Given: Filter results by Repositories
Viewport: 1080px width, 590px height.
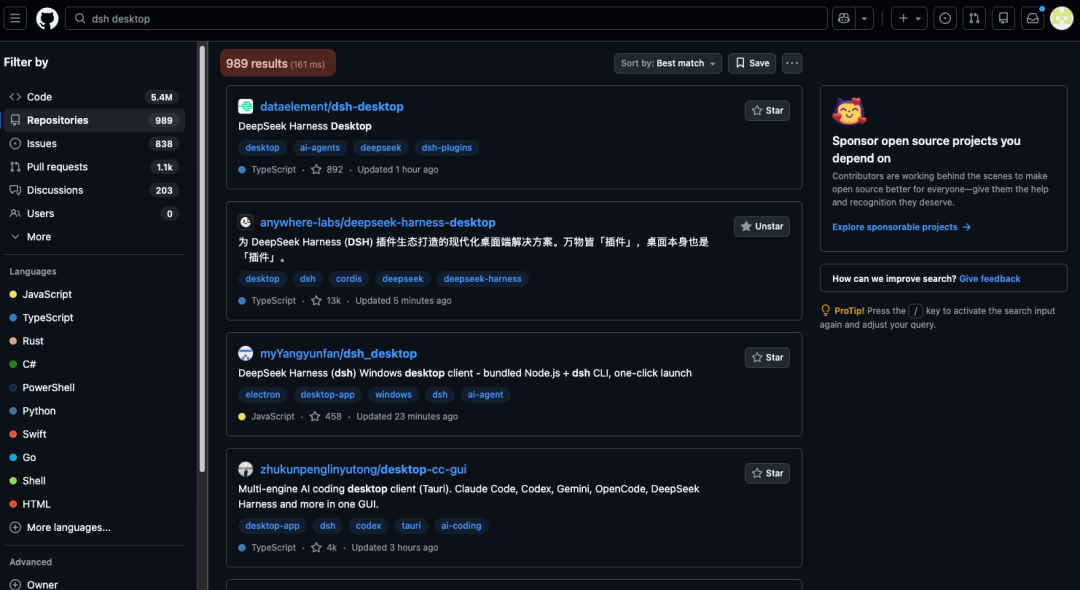Looking at the screenshot, I should click(x=94, y=120).
